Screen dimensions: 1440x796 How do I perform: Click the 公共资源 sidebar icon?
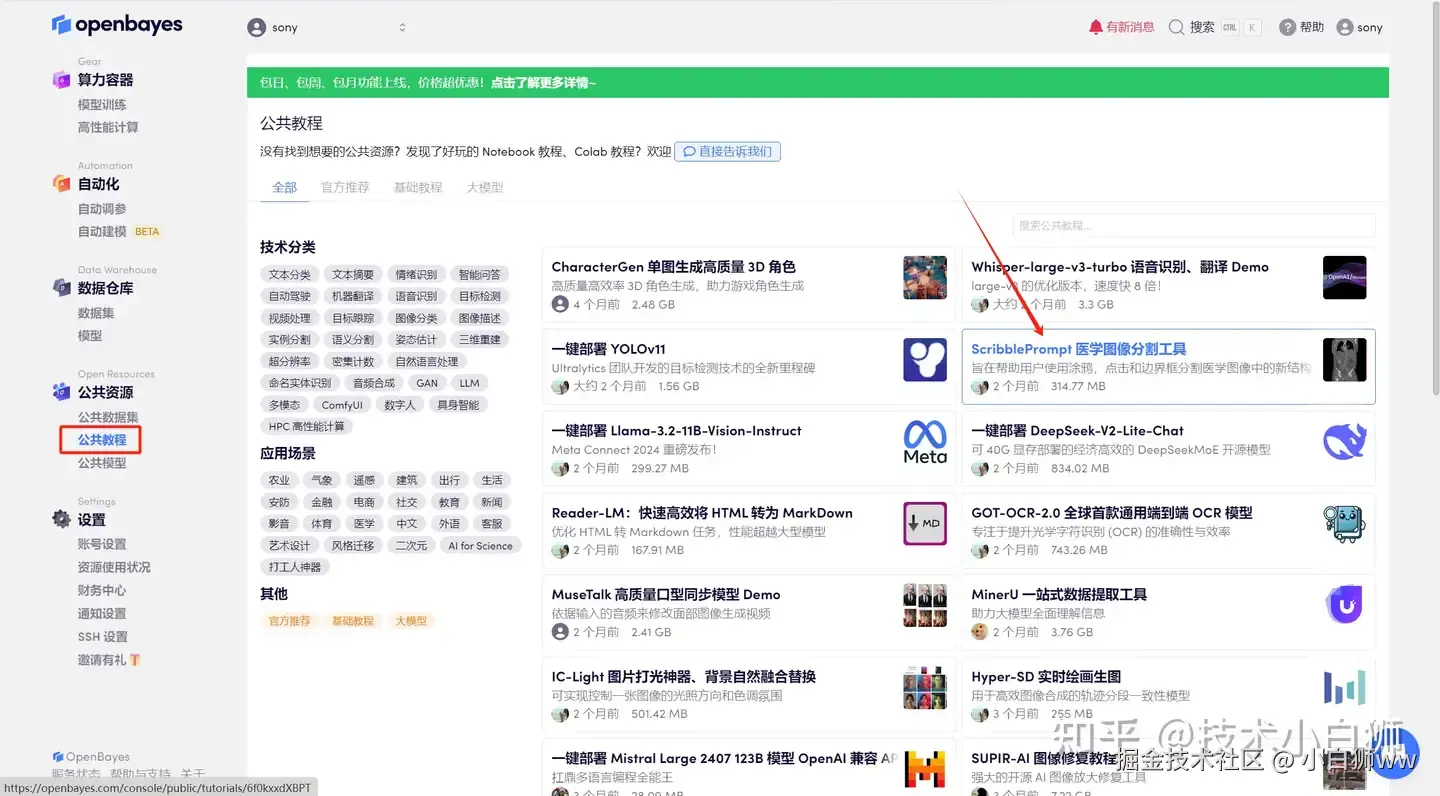pos(61,392)
